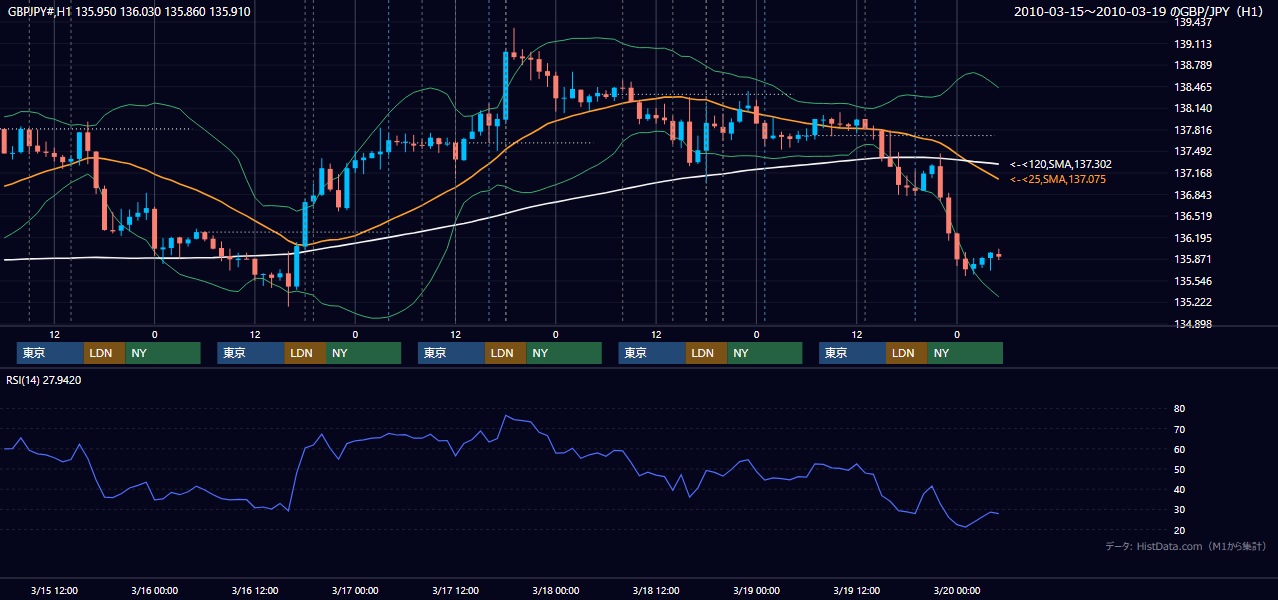Viewport: 1278px width, 600px height.
Task: Click the RSI 50 scale value
Action: (1179, 469)
